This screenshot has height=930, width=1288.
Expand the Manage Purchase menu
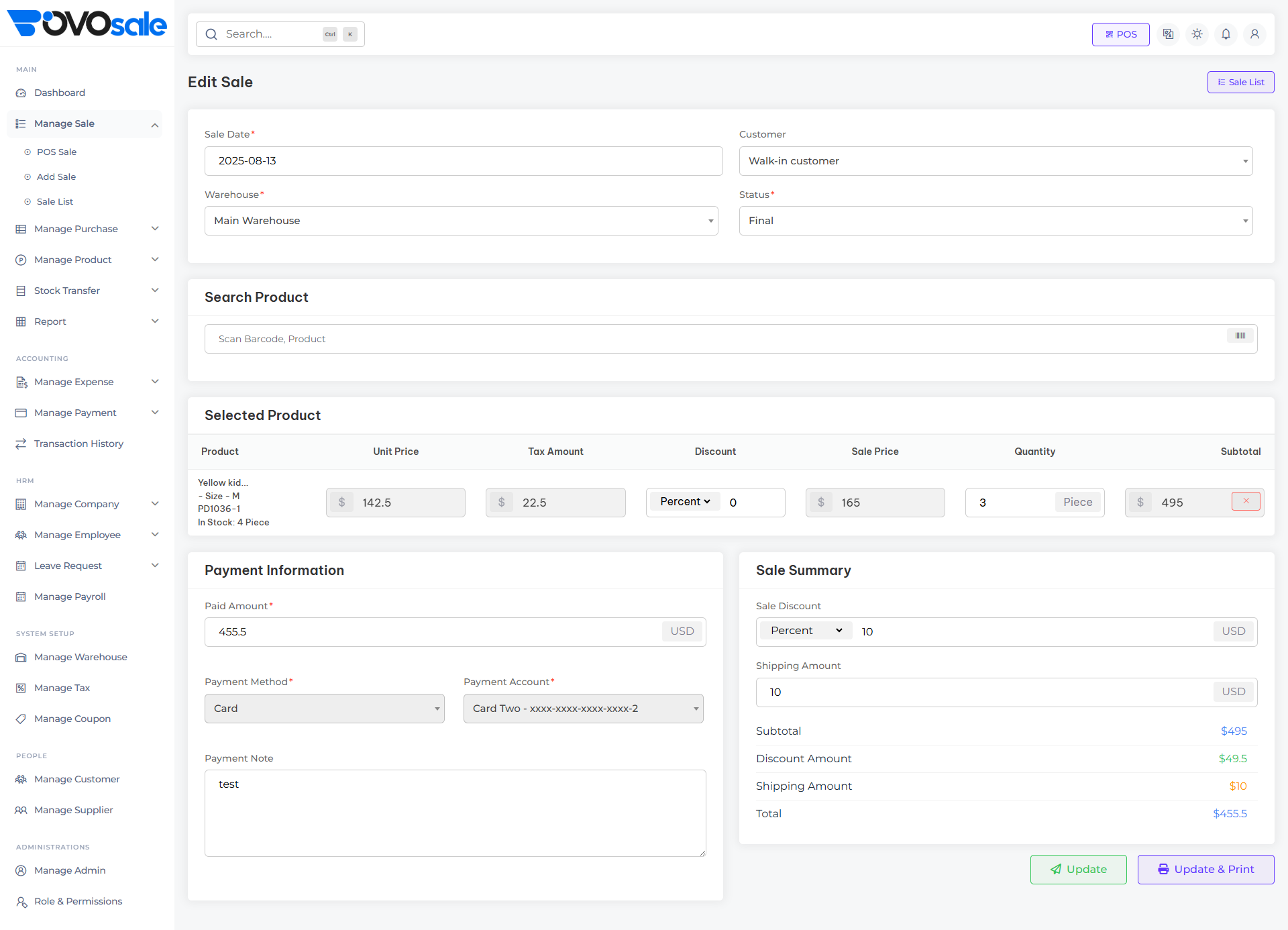pyautogui.click(x=85, y=229)
